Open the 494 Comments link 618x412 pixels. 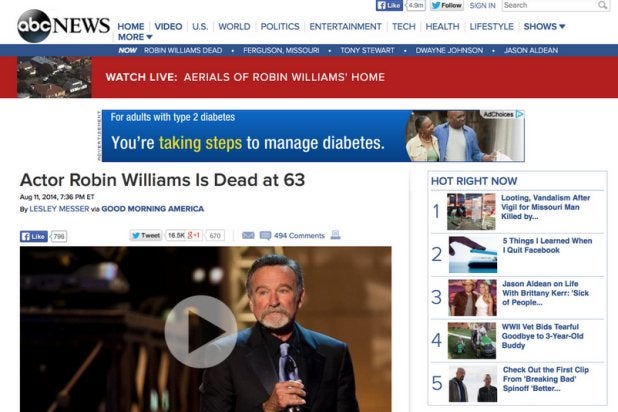[299, 236]
